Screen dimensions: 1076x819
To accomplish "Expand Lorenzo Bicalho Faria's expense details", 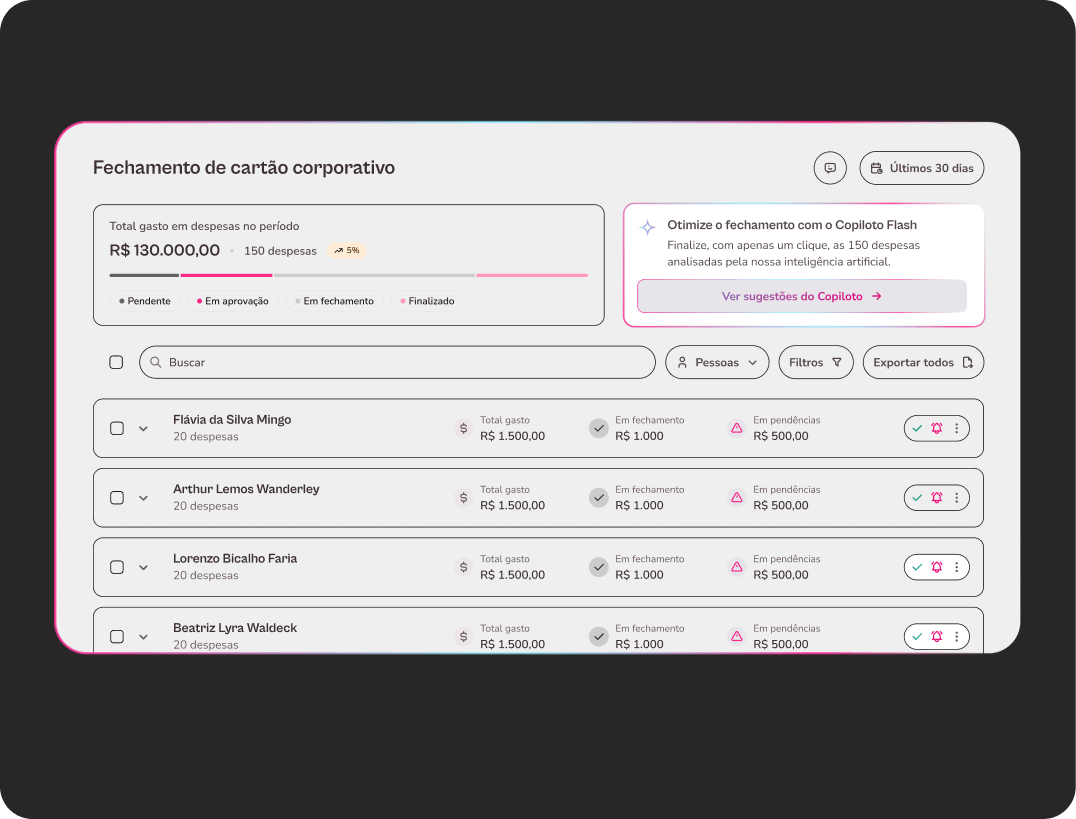I will pos(143,567).
